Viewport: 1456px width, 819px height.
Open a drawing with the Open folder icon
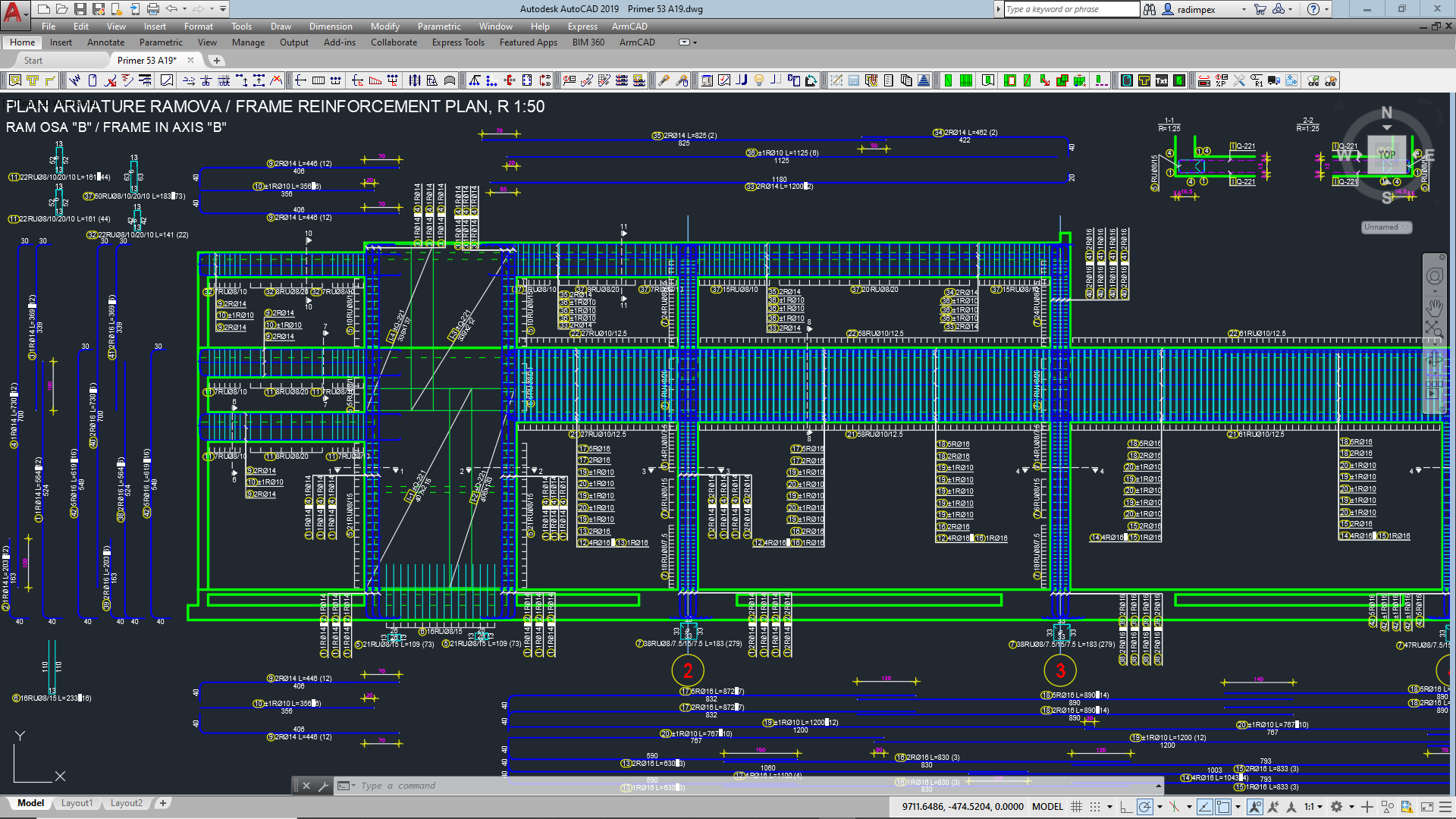click(61, 9)
